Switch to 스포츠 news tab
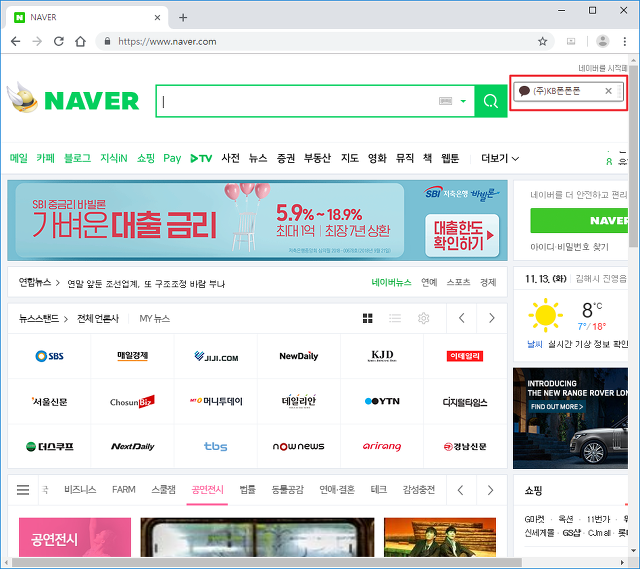The width and height of the screenshot is (640, 569). coord(458,282)
